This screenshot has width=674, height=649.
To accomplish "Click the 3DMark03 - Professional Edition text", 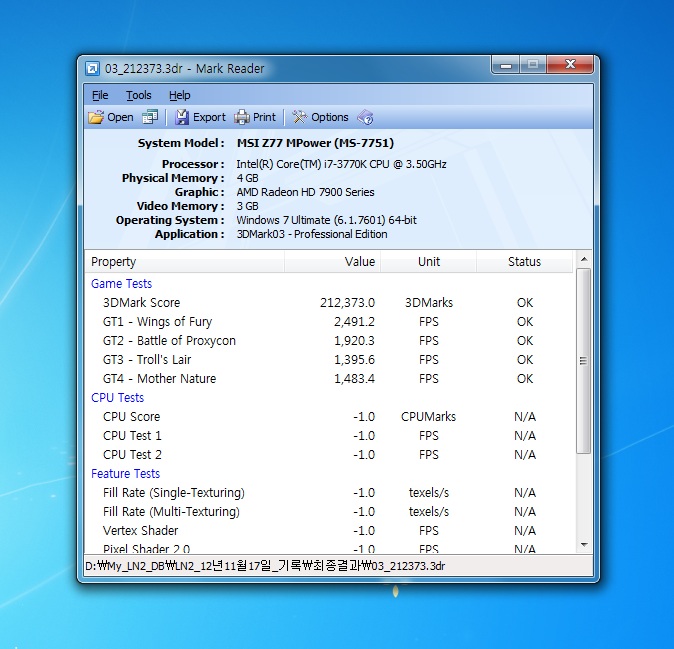I will (312, 234).
